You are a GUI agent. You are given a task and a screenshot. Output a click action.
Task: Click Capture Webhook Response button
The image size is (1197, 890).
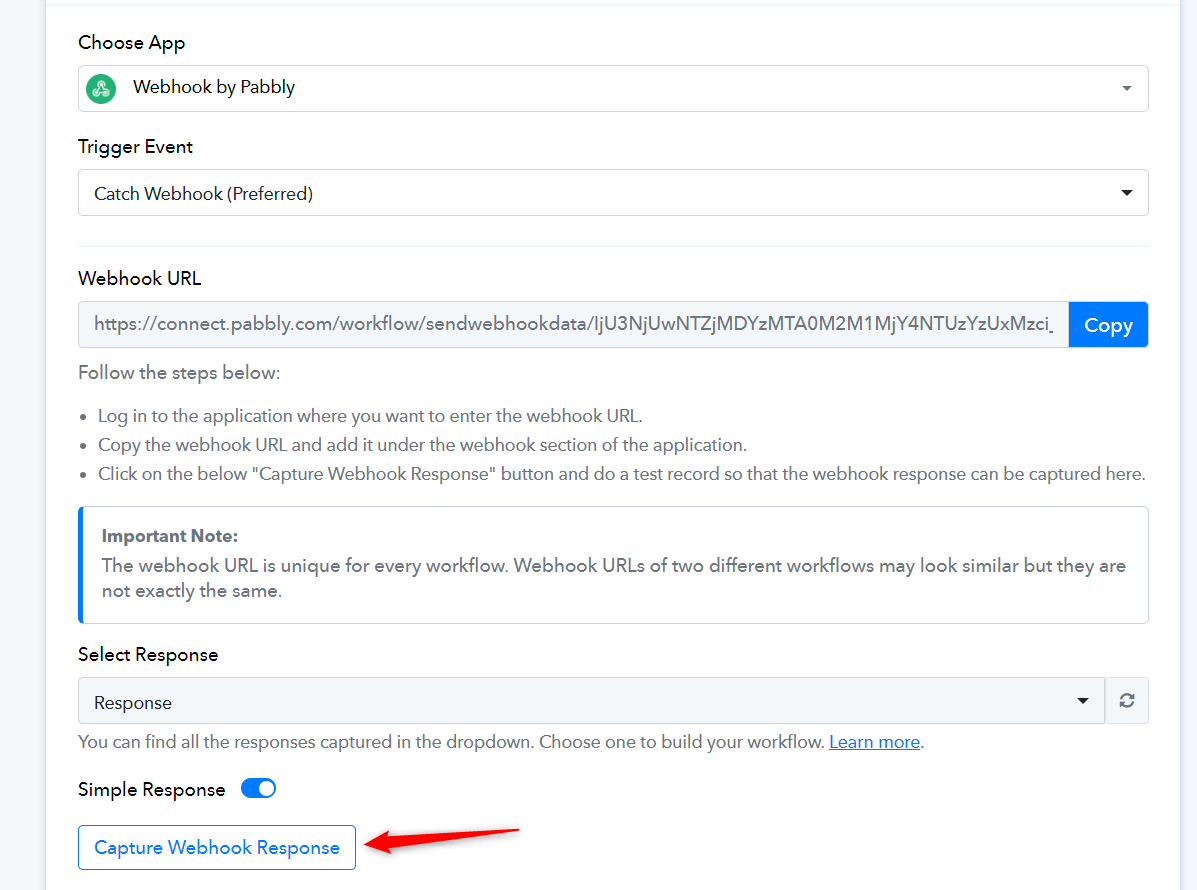coord(217,847)
